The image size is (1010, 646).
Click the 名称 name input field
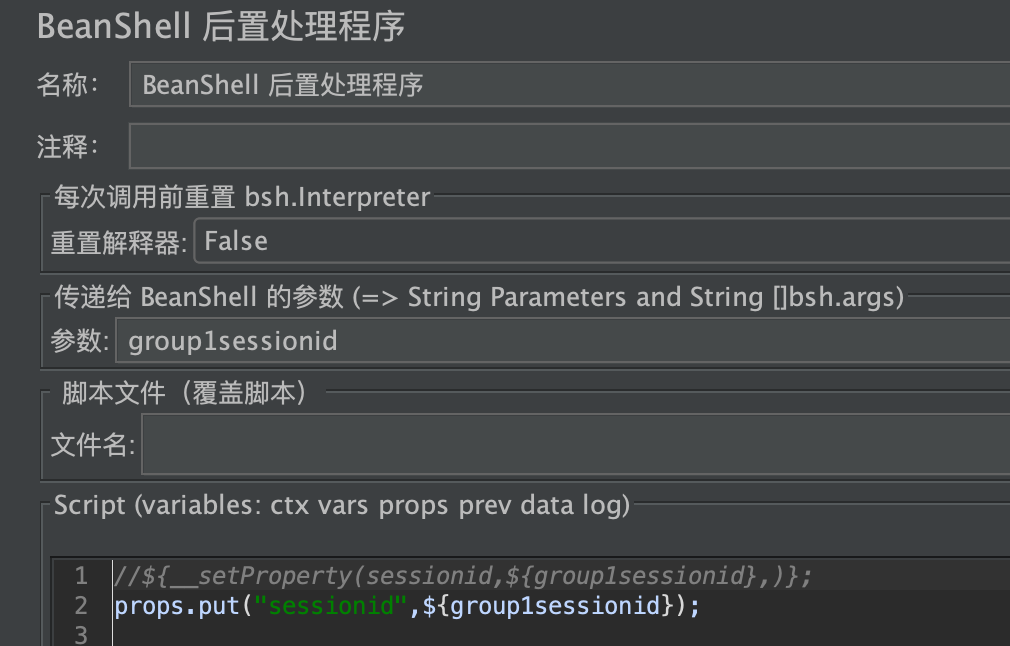tap(569, 84)
